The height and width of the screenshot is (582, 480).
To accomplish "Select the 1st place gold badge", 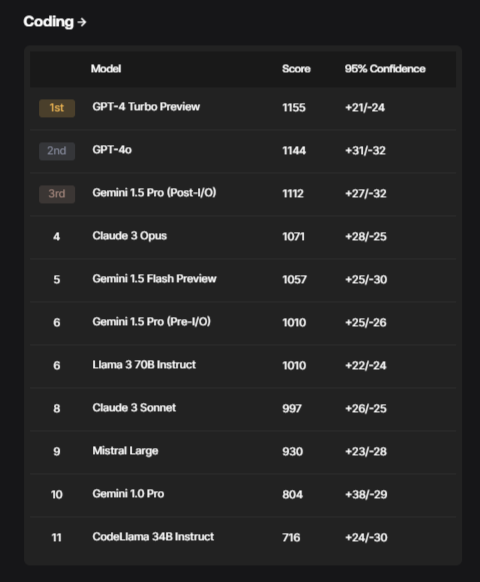I will (x=57, y=108).
